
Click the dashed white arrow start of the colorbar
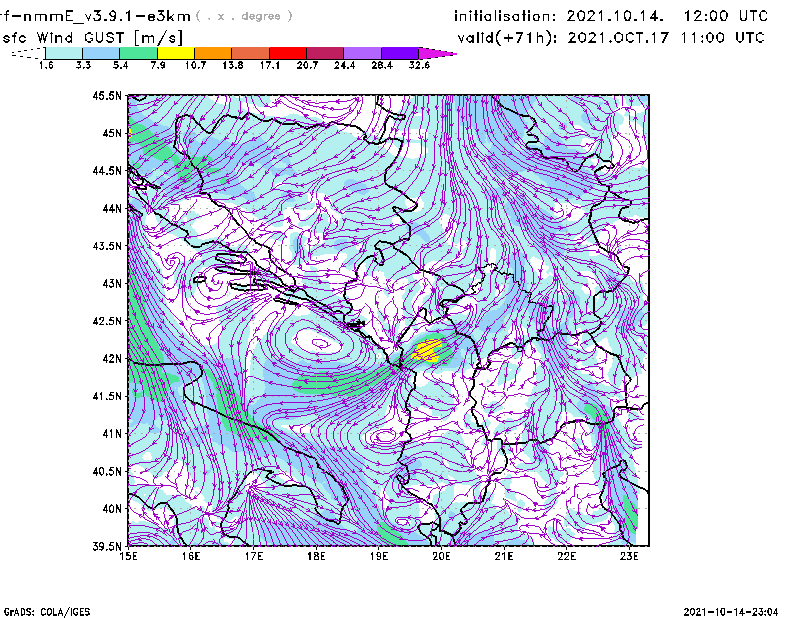28,53
